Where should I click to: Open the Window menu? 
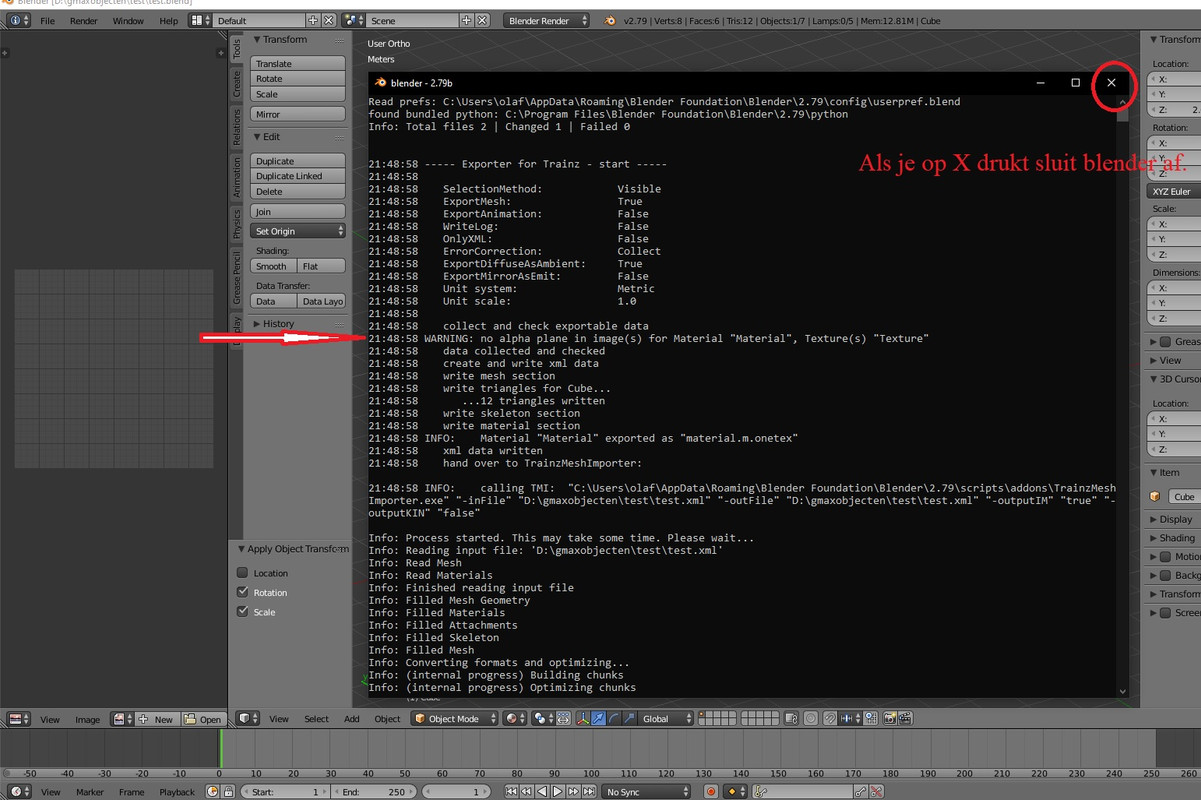click(128, 20)
